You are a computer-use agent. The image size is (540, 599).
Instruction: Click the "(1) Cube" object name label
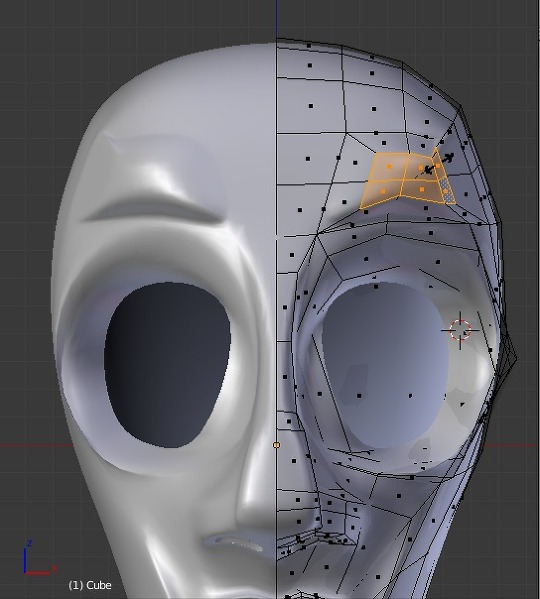point(90,585)
